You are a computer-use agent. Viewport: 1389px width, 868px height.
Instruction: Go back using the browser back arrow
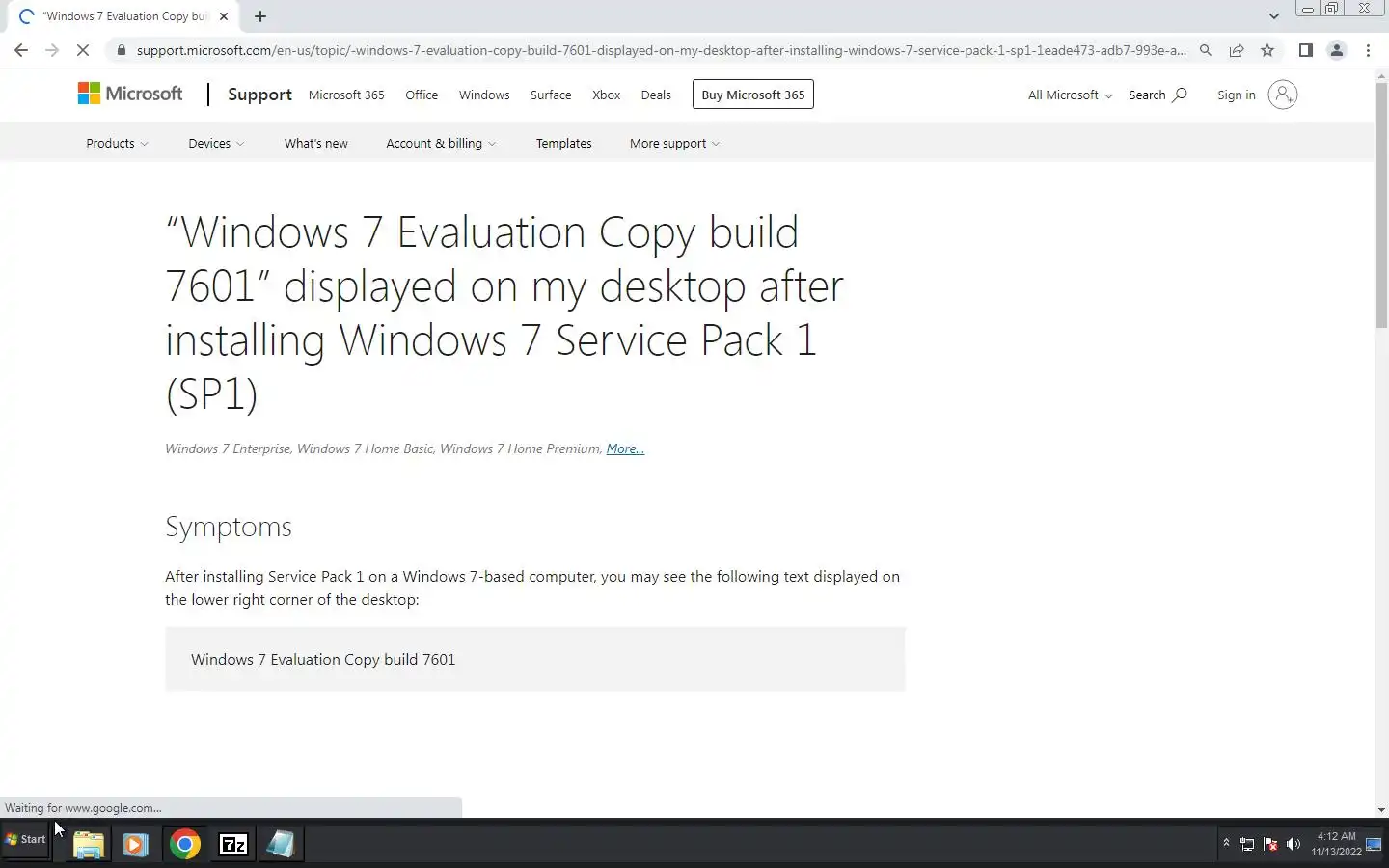(x=21, y=50)
